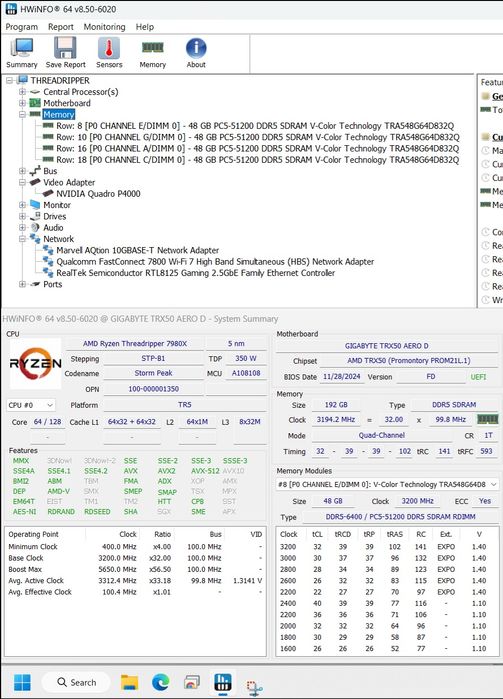Open the Summary toolbar icon
The image size is (503, 699).
(x=21, y=53)
